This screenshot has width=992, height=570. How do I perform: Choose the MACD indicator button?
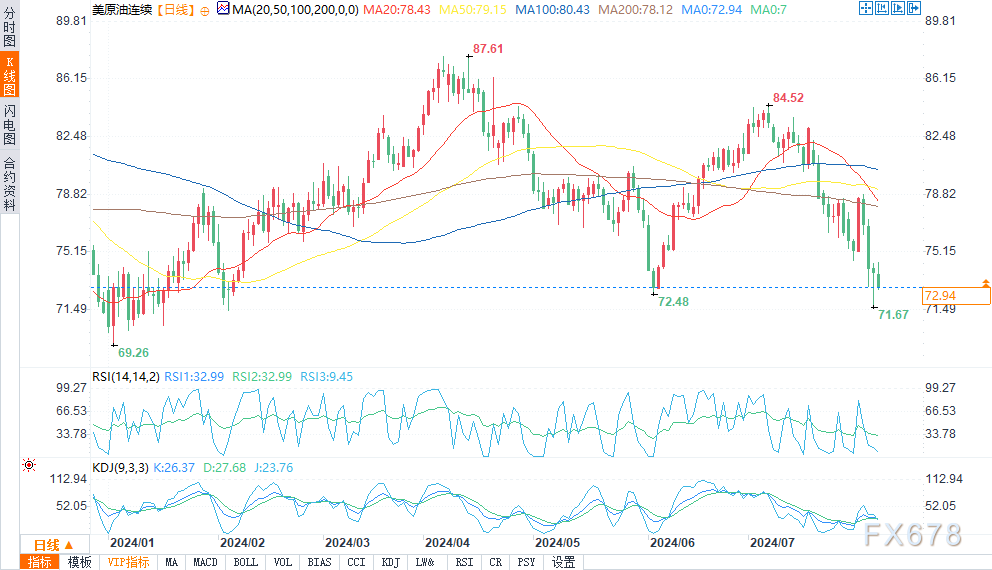click(x=206, y=562)
